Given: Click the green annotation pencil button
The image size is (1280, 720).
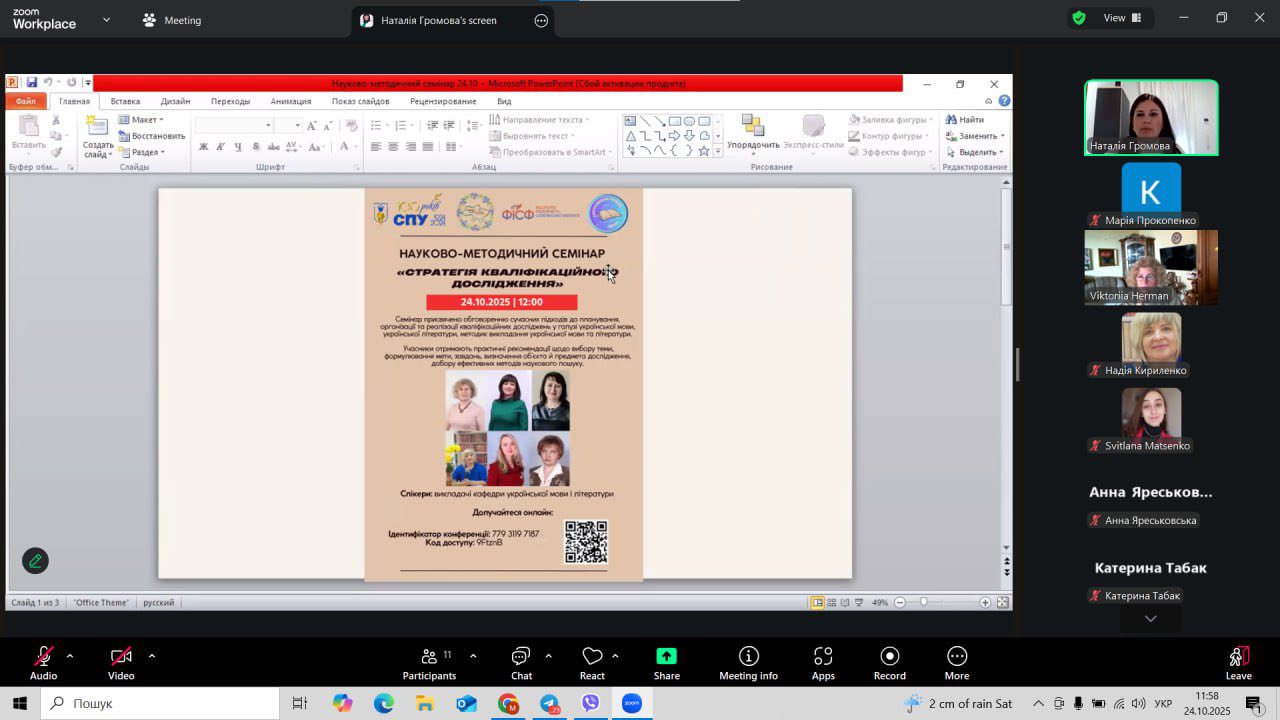Looking at the screenshot, I should 35,561.
